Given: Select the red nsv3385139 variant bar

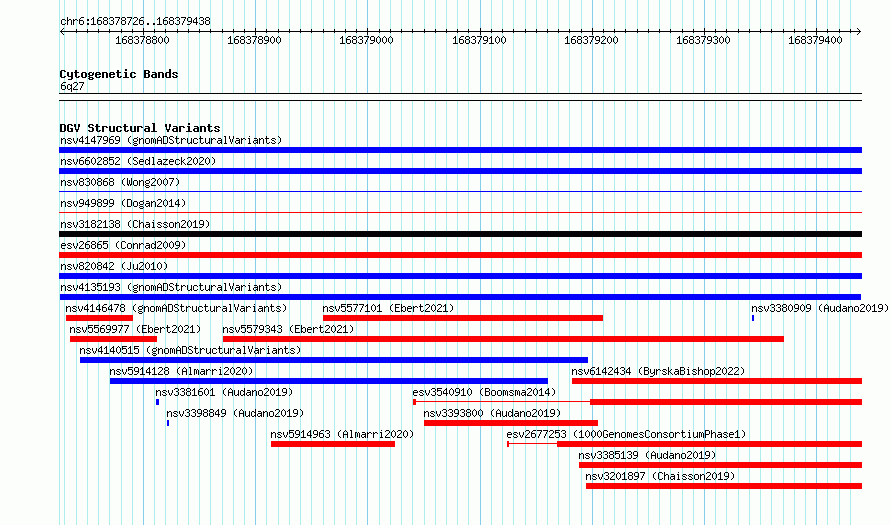Looking at the screenshot, I should (x=720, y=465).
